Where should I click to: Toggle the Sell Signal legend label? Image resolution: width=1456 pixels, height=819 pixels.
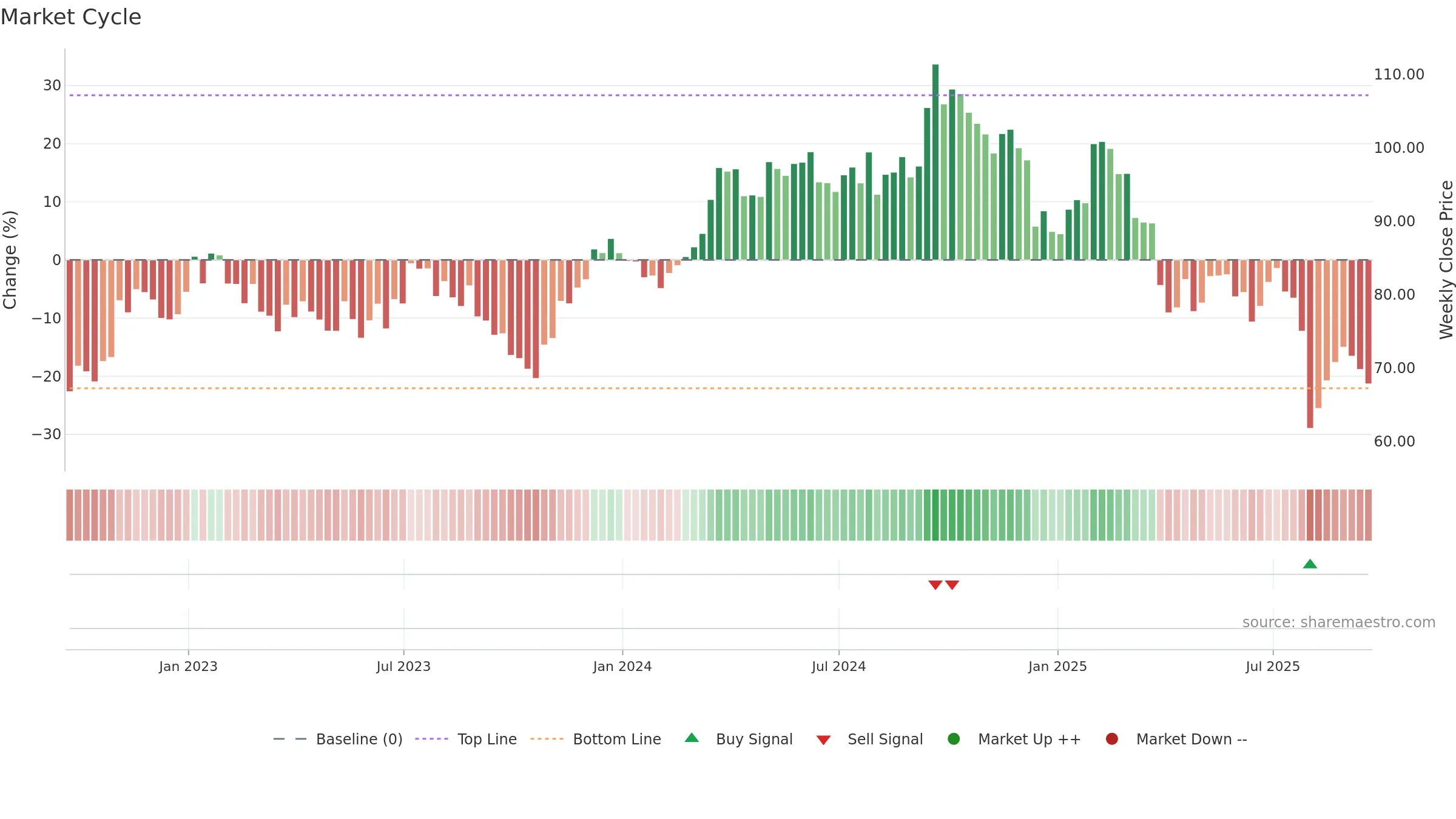885,739
